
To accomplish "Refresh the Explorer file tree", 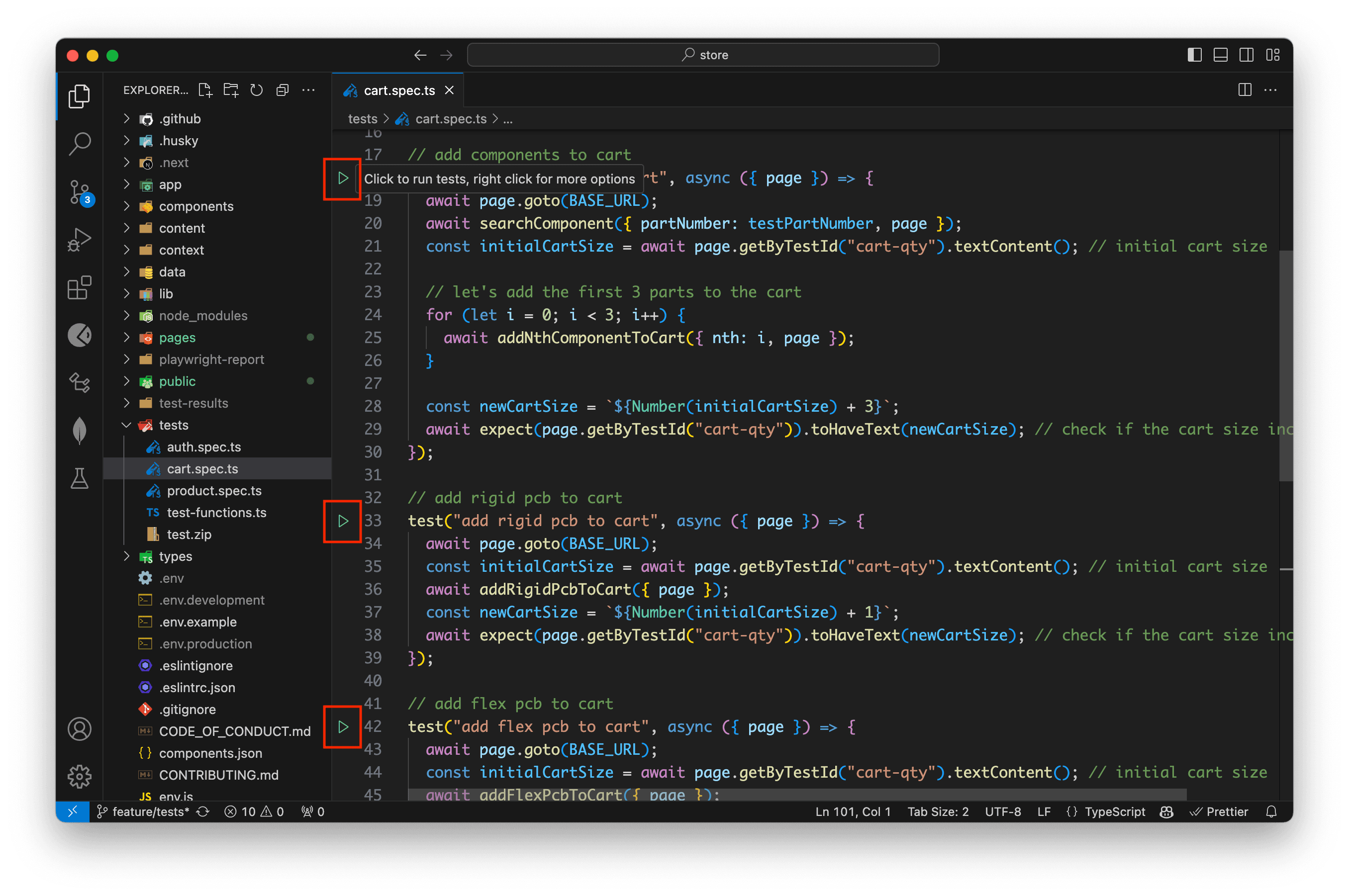I will [257, 90].
